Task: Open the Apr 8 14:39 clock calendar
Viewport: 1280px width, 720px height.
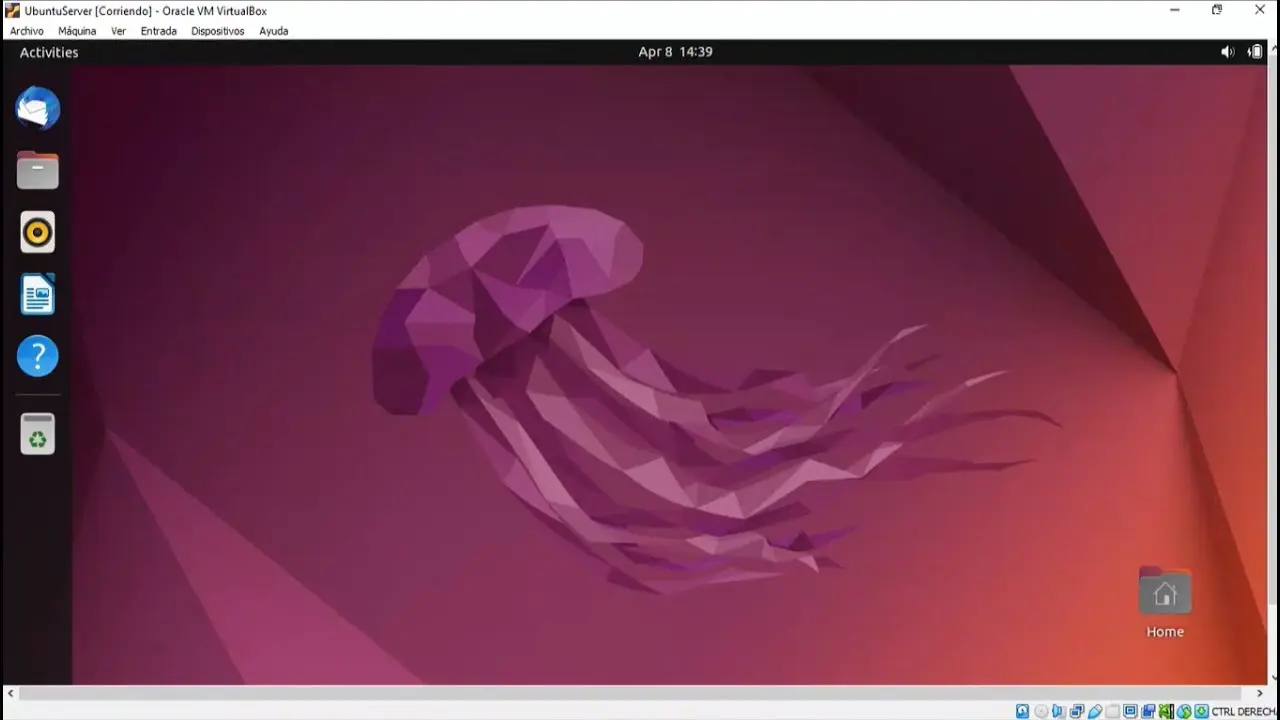Action: 675,52
